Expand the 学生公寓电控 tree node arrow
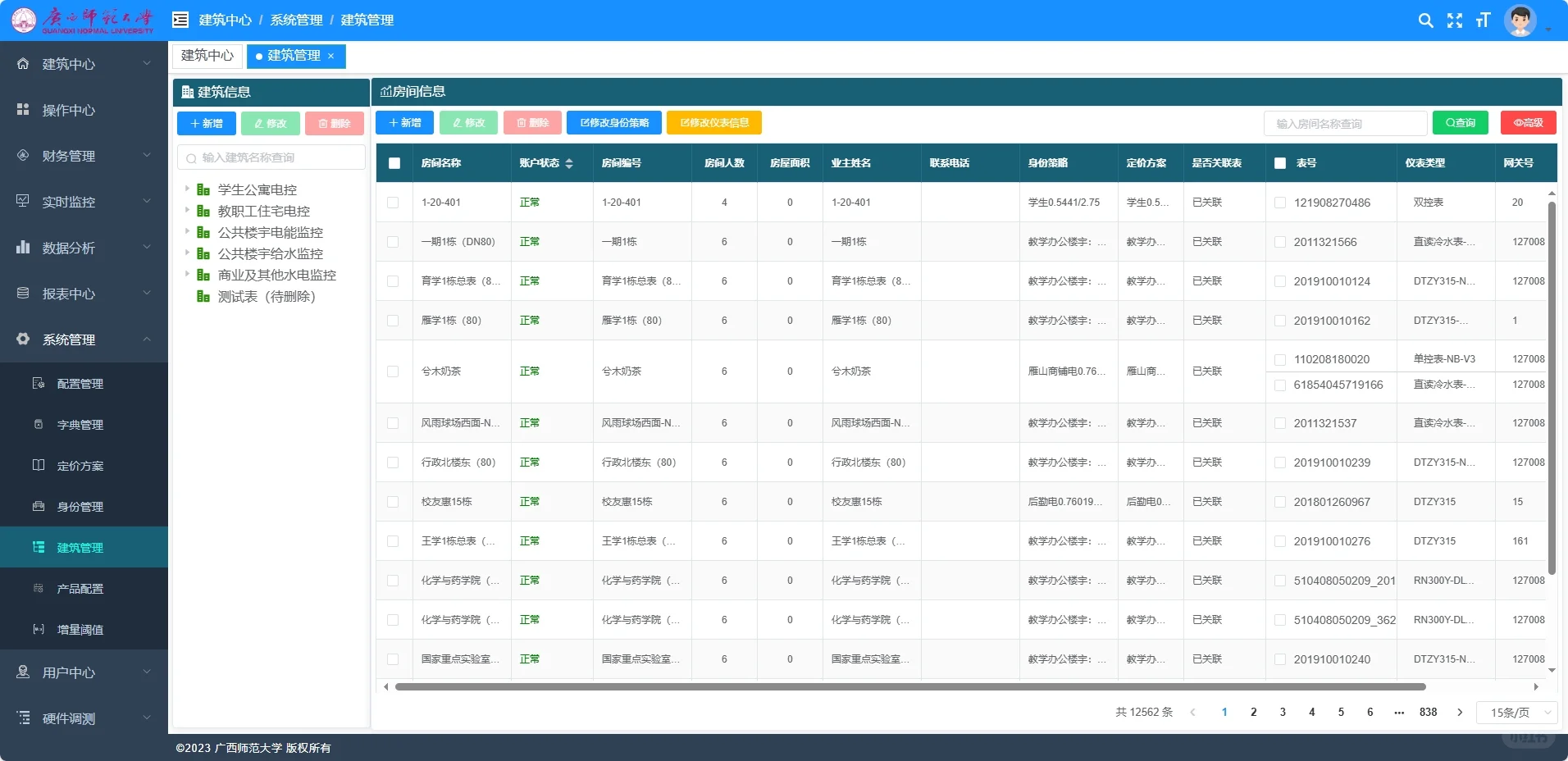Image resolution: width=1568 pixels, height=761 pixels. (x=187, y=189)
